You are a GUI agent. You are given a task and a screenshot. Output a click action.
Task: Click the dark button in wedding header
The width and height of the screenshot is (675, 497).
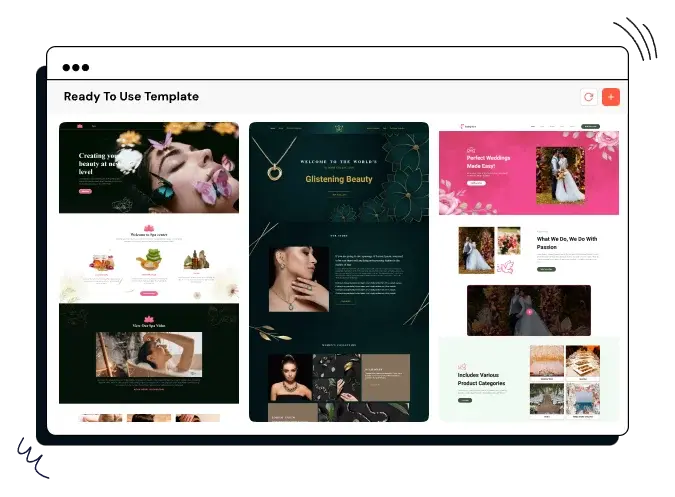coord(590,127)
